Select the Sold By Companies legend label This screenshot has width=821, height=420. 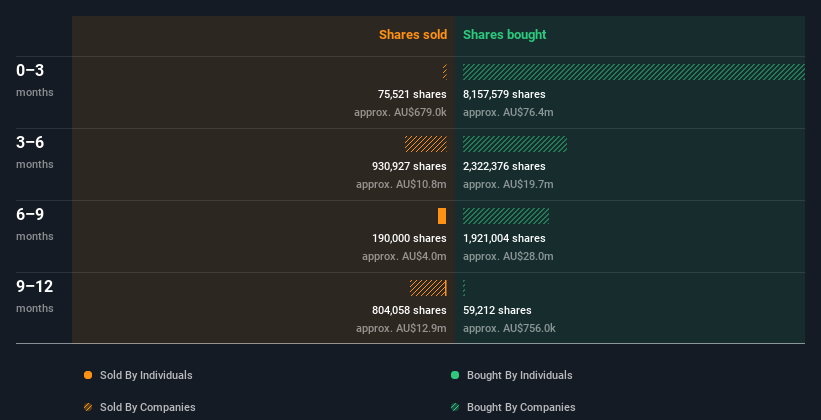pos(148,407)
